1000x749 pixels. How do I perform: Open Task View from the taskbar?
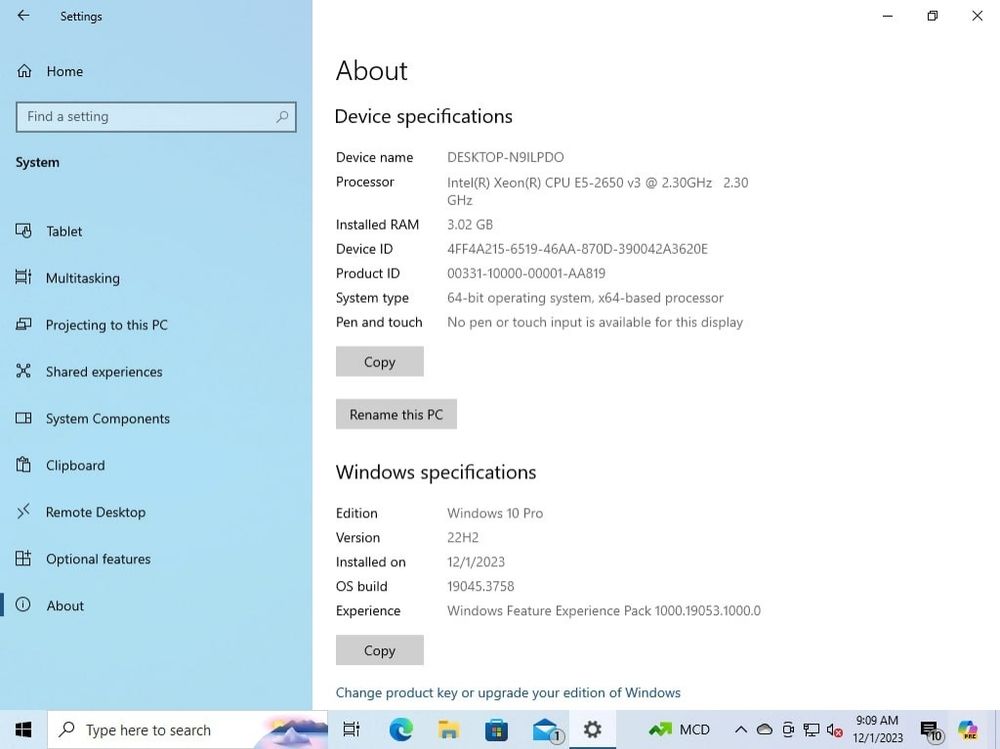[x=351, y=729]
